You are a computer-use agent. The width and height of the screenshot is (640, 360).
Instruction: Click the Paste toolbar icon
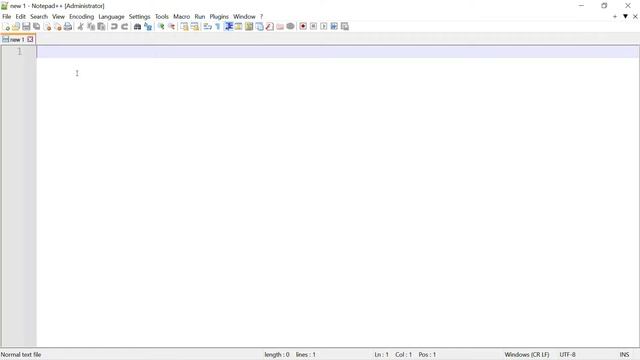click(x=101, y=27)
